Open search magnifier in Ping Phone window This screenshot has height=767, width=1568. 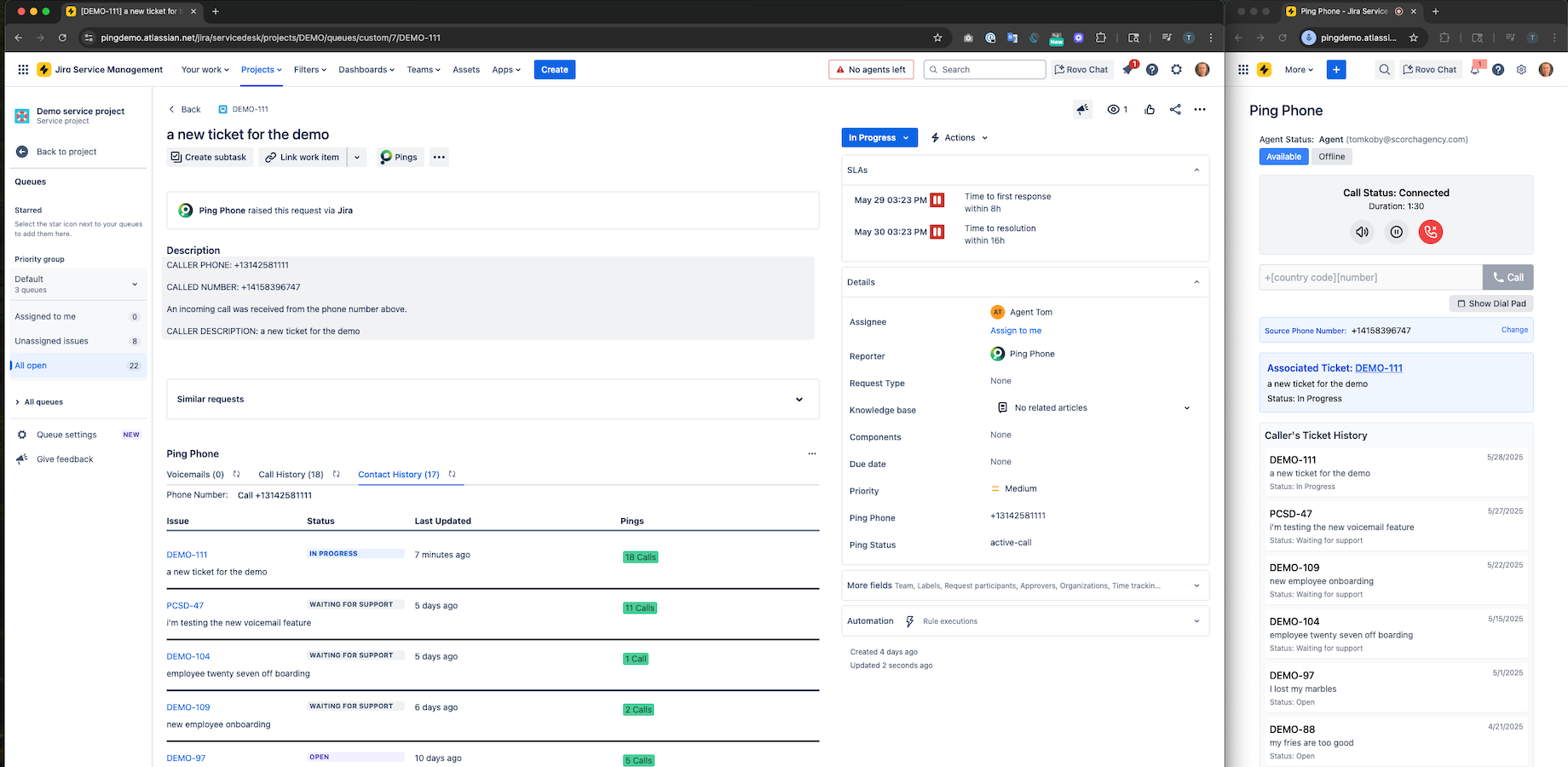(x=1385, y=70)
